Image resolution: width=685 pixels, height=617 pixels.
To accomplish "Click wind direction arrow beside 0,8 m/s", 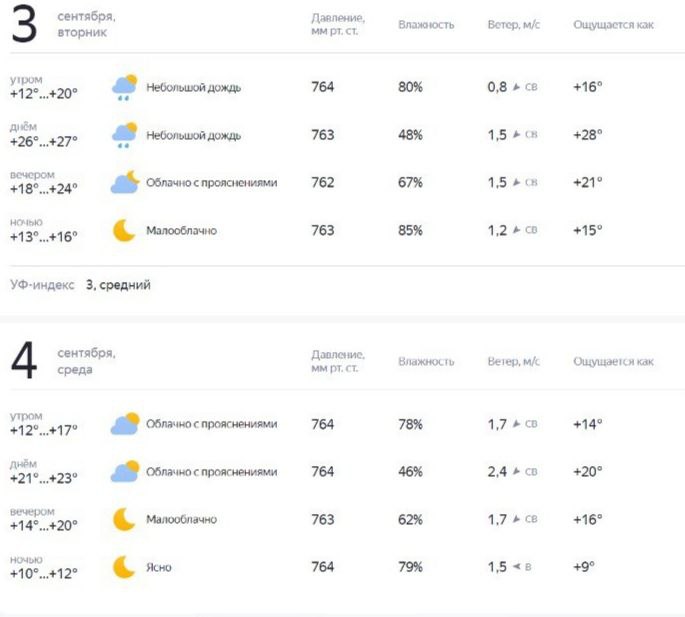I will (x=516, y=87).
